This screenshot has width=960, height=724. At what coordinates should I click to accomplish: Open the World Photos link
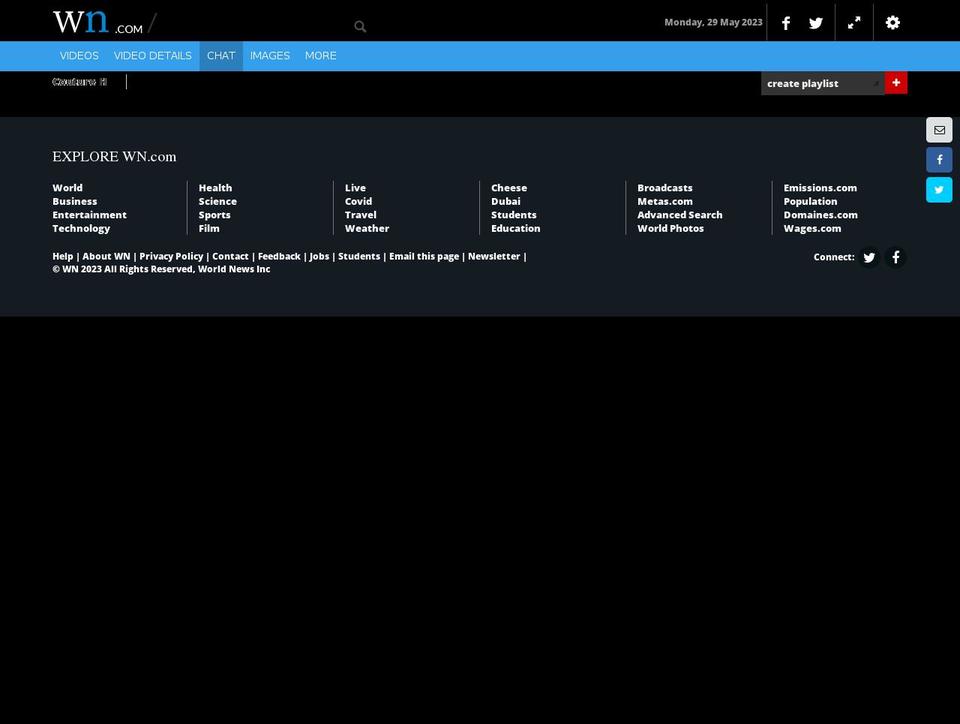(670, 228)
